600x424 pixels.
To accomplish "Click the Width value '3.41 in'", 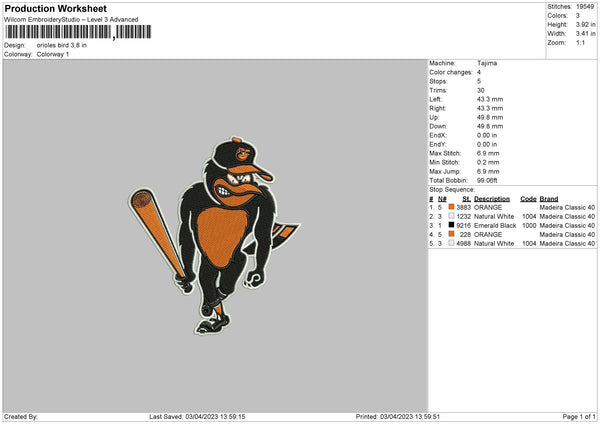I will [585, 34].
